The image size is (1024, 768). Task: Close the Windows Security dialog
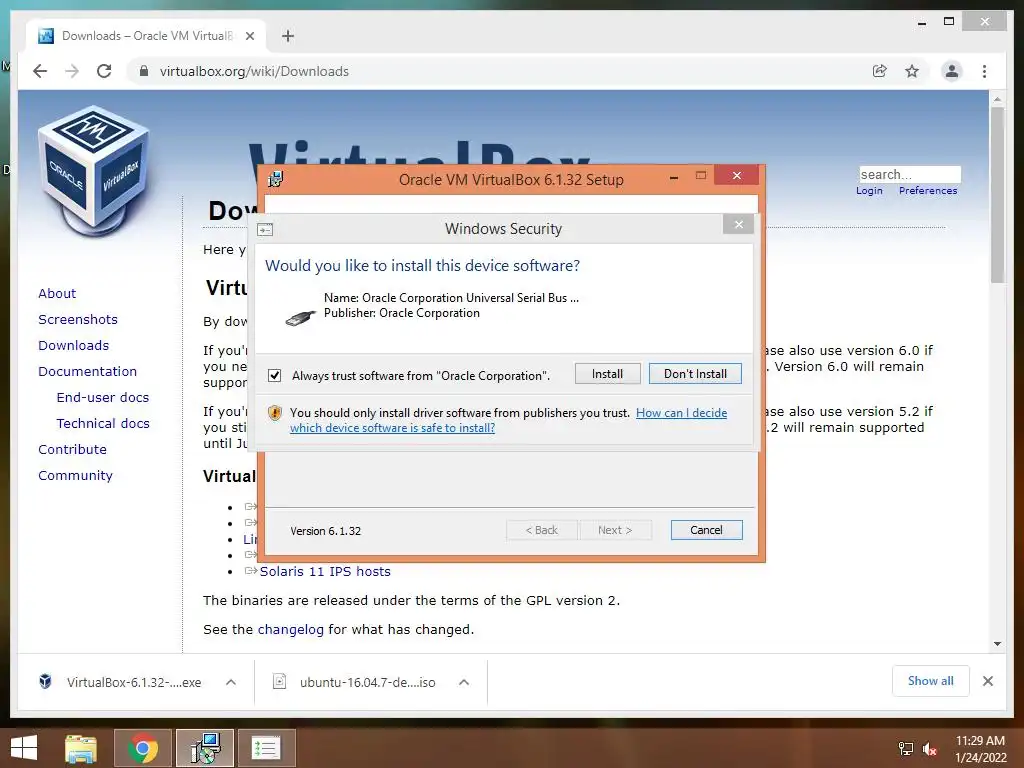click(739, 225)
